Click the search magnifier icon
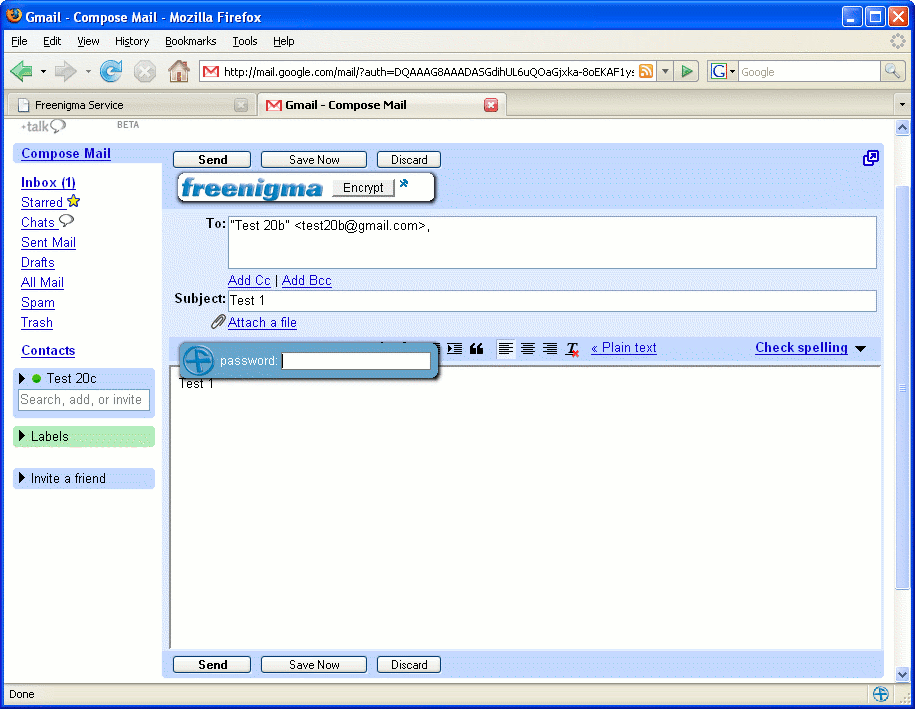Screen dimensions: 915x709 click(x=892, y=71)
